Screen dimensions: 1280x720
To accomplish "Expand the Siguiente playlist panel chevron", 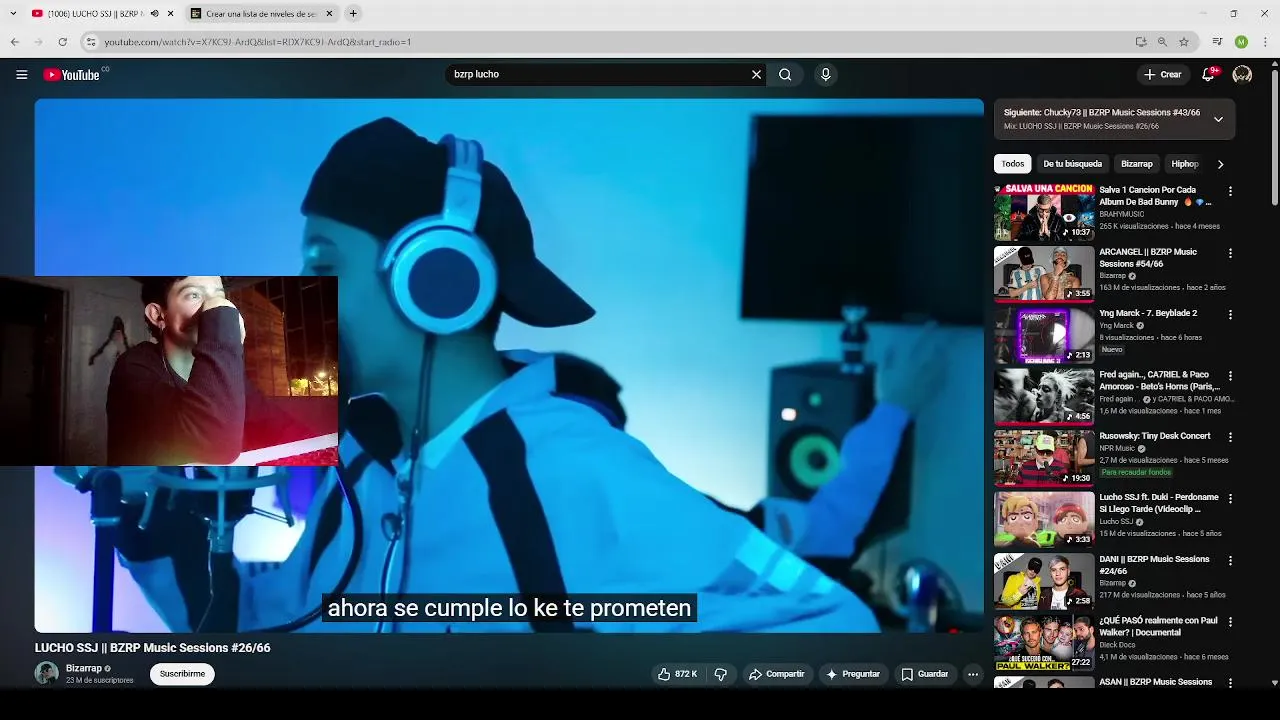I will [x=1218, y=119].
